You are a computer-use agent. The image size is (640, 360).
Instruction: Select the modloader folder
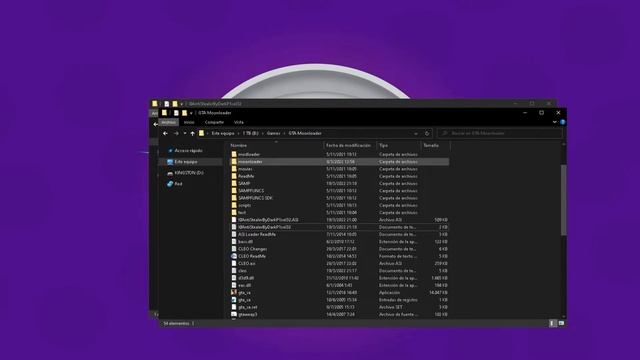[x=340, y=154]
